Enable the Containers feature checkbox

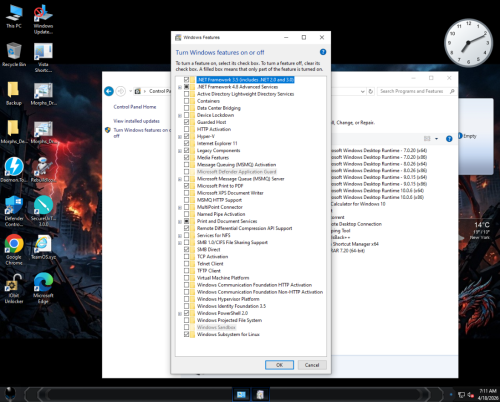(x=186, y=101)
